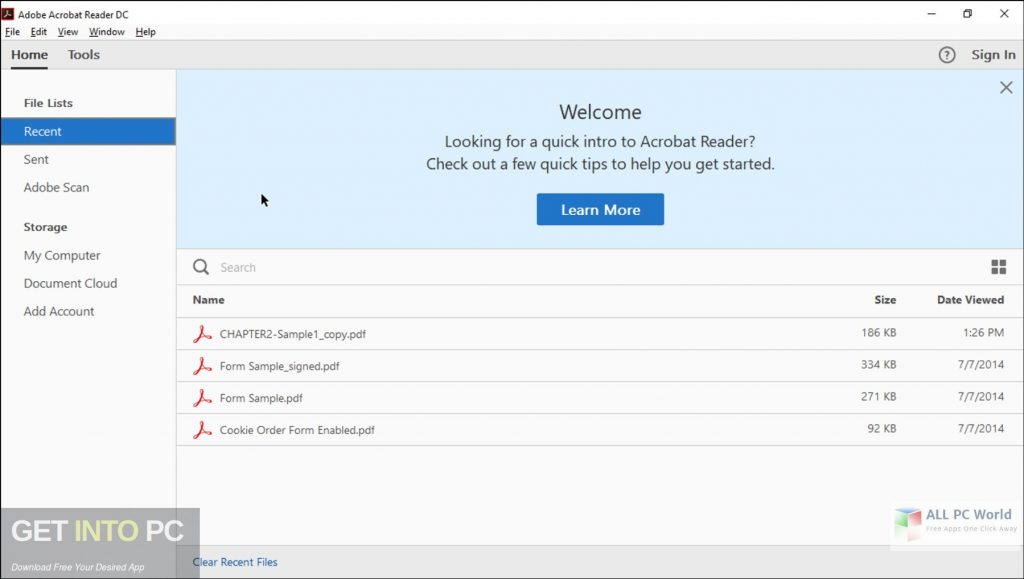Switch to the Home tab
1024x579 pixels.
coord(29,55)
